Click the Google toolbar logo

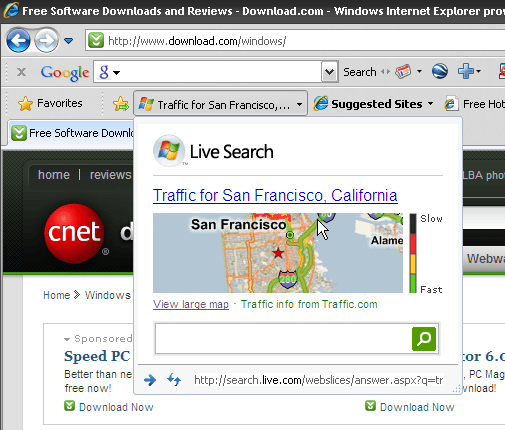[65, 72]
